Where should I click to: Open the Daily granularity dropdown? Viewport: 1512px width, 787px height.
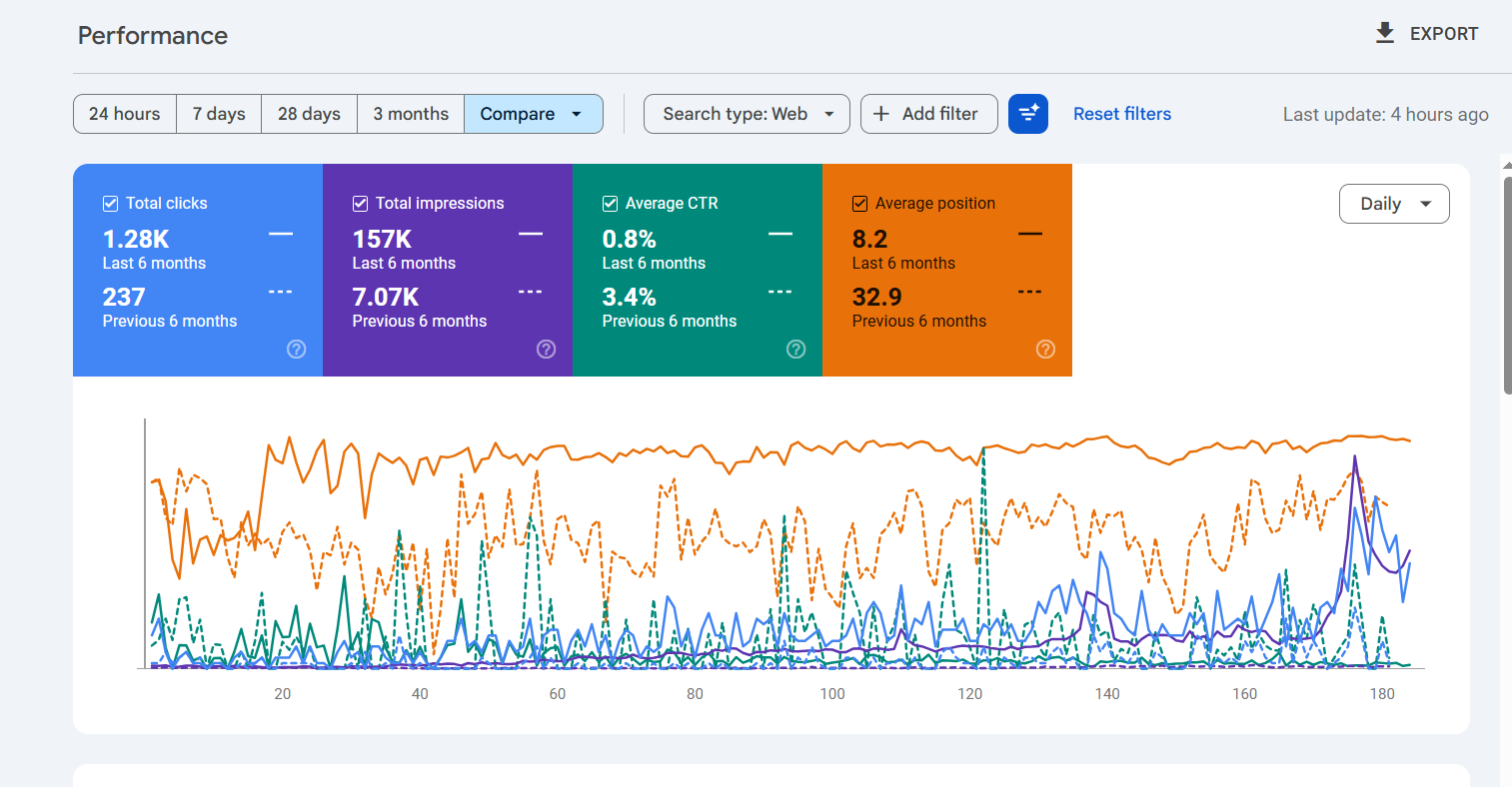tap(1394, 204)
